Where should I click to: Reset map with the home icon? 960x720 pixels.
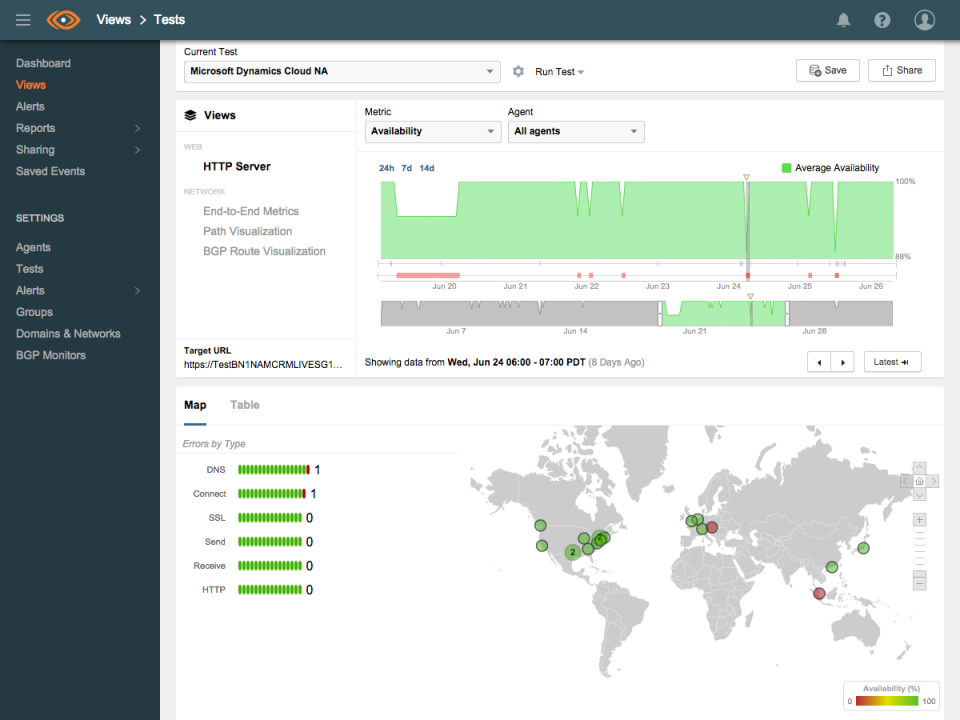(919, 481)
